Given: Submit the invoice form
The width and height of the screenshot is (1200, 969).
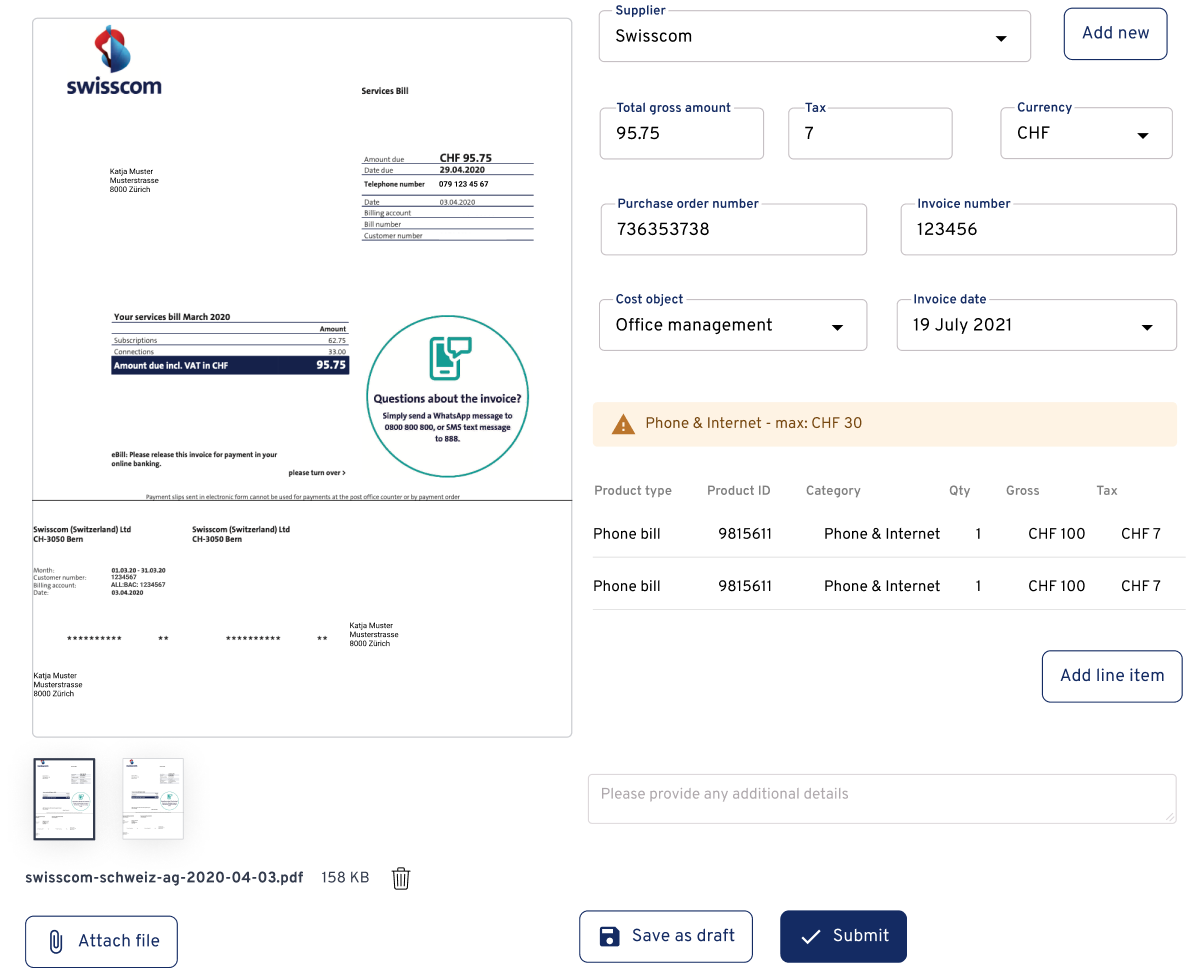Looking at the screenshot, I should coord(843,936).
